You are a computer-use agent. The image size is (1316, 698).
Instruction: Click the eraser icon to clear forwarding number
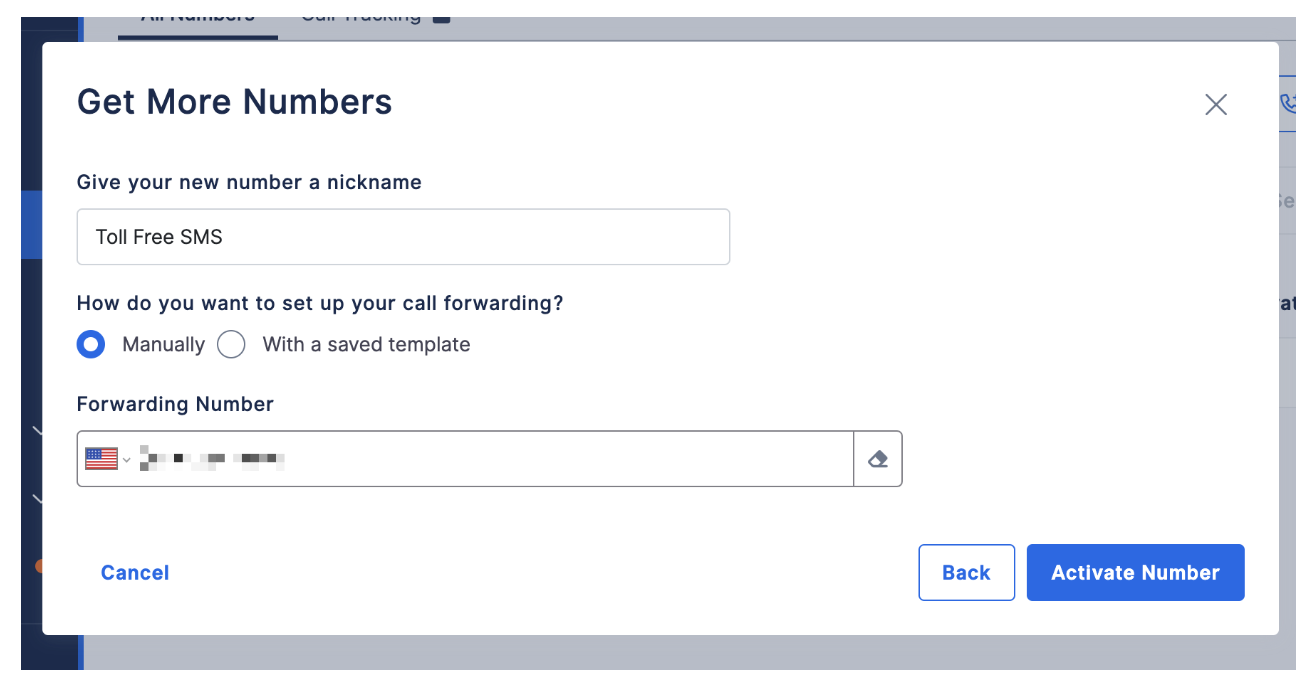877,458
